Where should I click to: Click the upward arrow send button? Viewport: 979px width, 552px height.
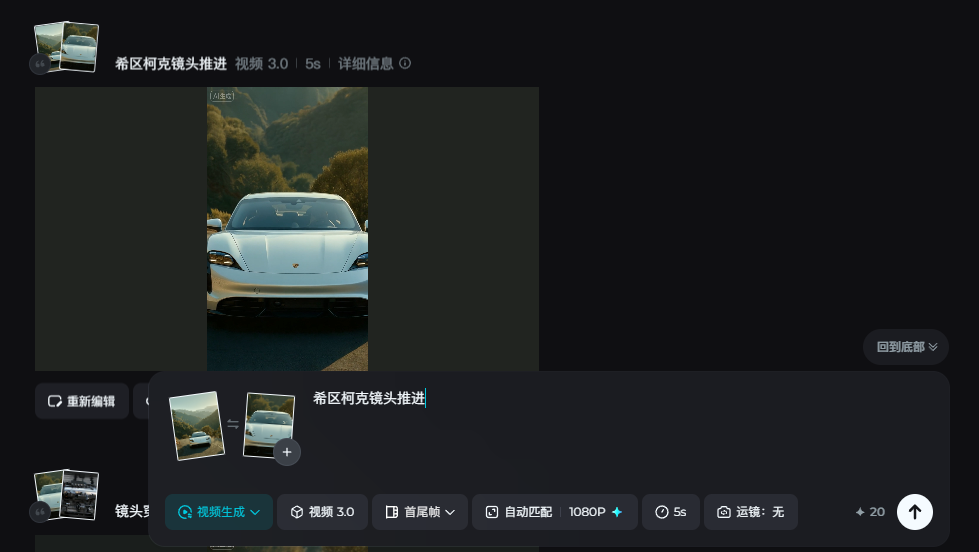coord(914,512)
